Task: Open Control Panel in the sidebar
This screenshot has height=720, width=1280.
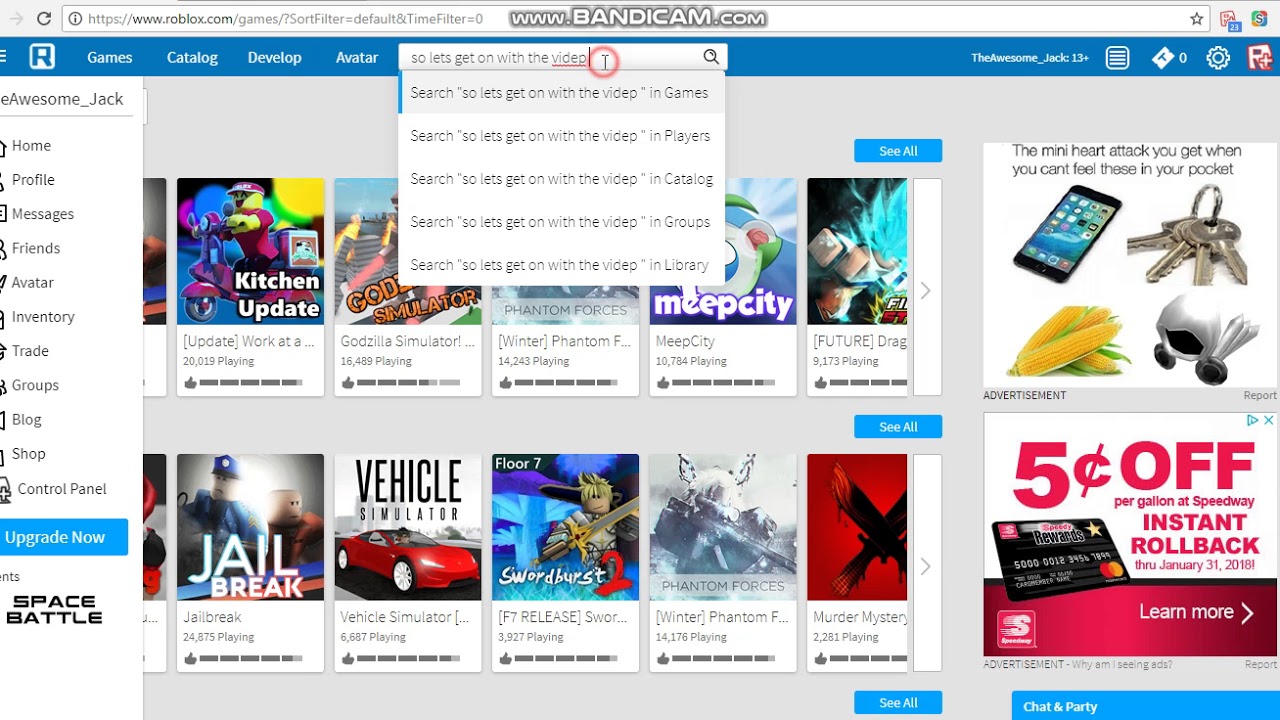Action: tap(61, 489)
